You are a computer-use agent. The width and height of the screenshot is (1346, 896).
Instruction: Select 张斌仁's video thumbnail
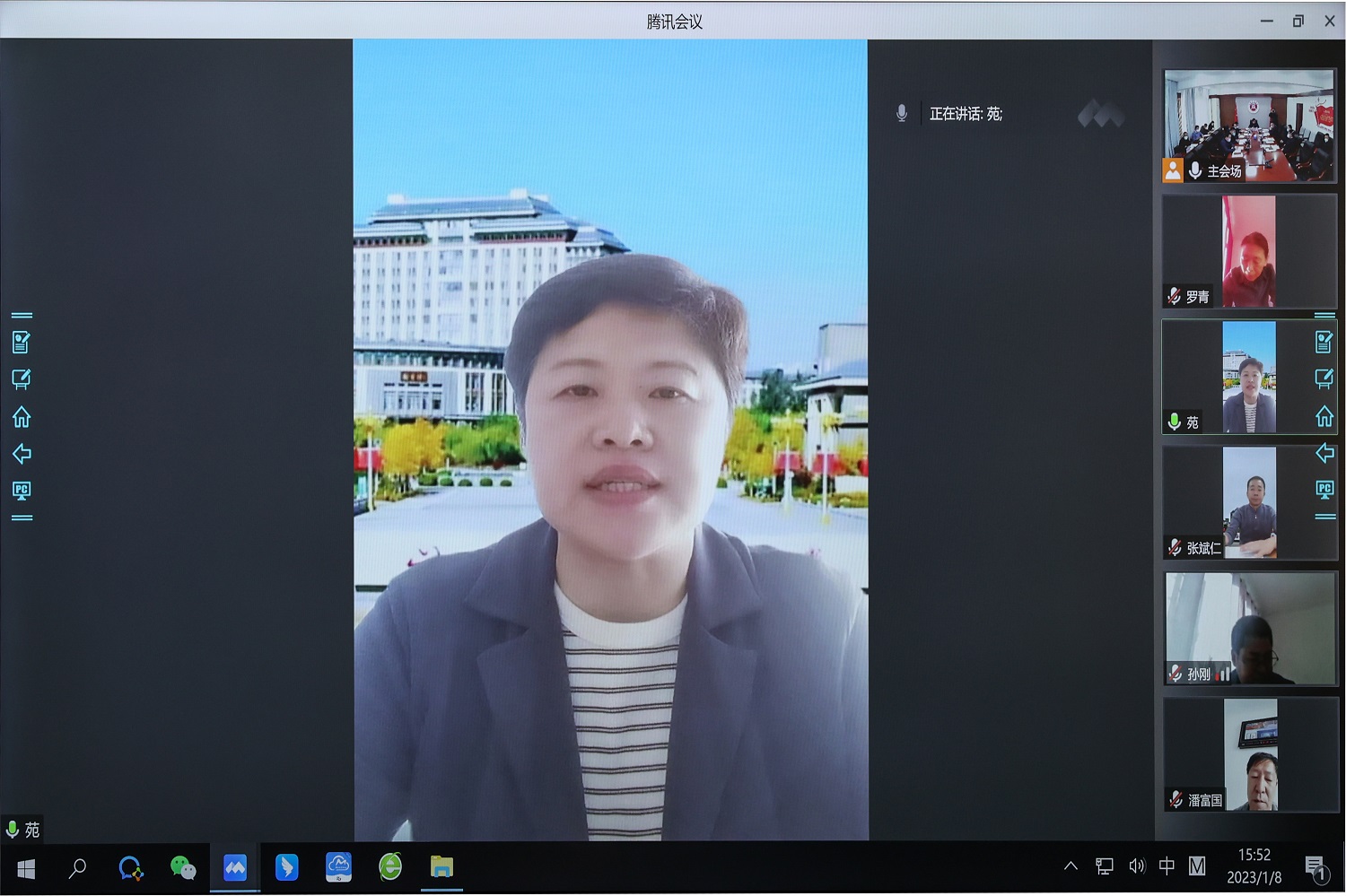1249,502
